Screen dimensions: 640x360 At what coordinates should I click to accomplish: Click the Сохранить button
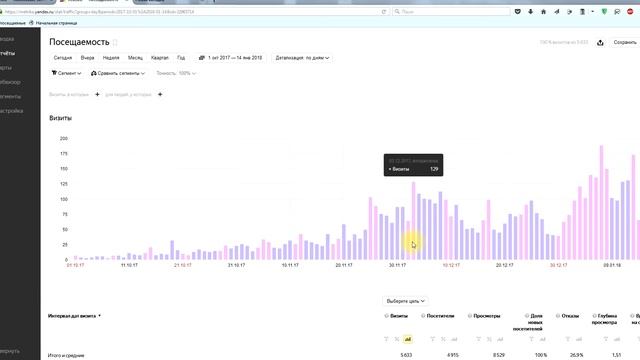tap(625, 42)
